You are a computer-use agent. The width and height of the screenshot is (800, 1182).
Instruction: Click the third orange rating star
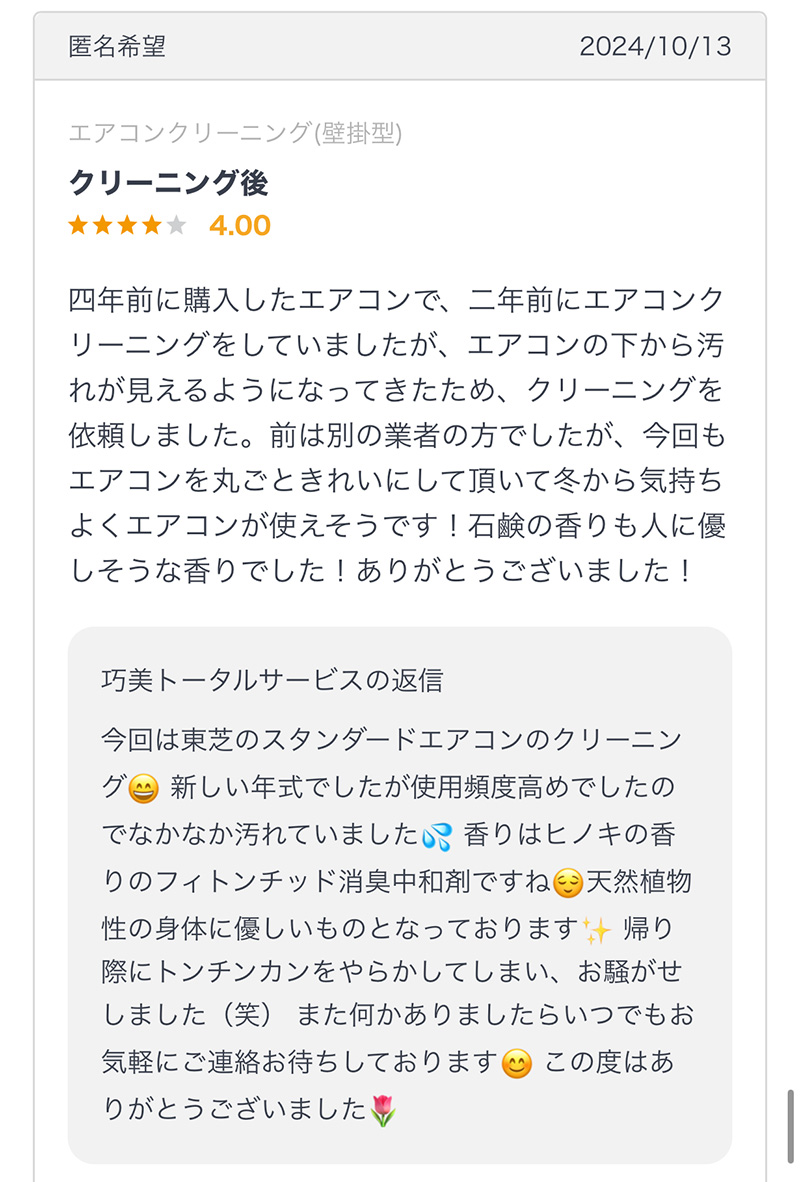click(x=127, y=225)
